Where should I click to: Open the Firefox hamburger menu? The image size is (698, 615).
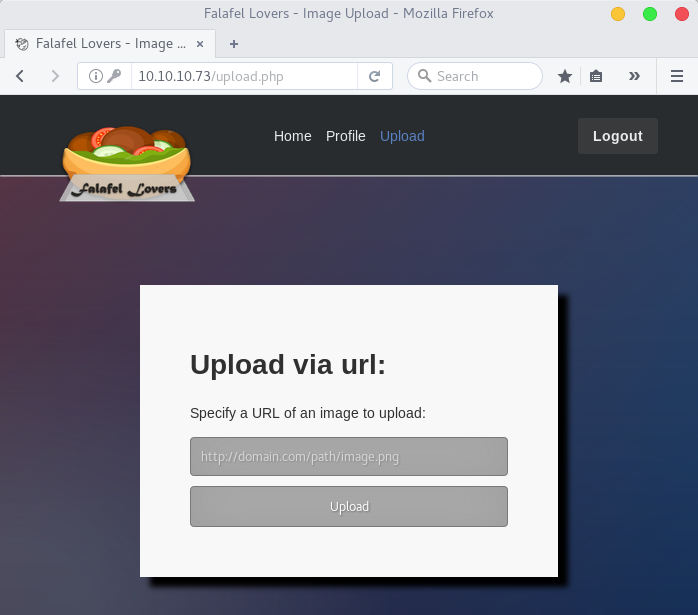[x=677, y=76]
